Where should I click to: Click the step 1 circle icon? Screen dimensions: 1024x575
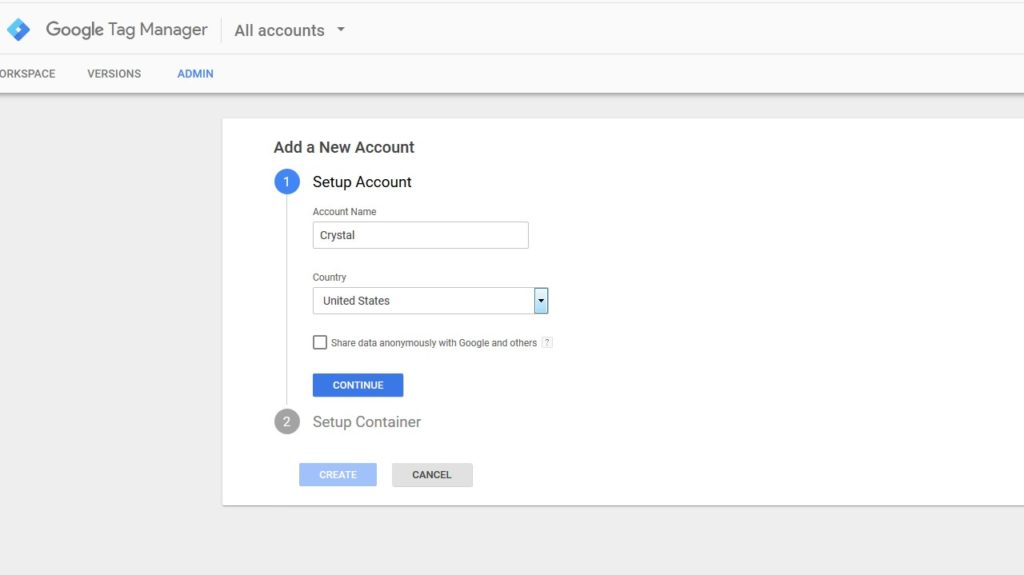287,182
